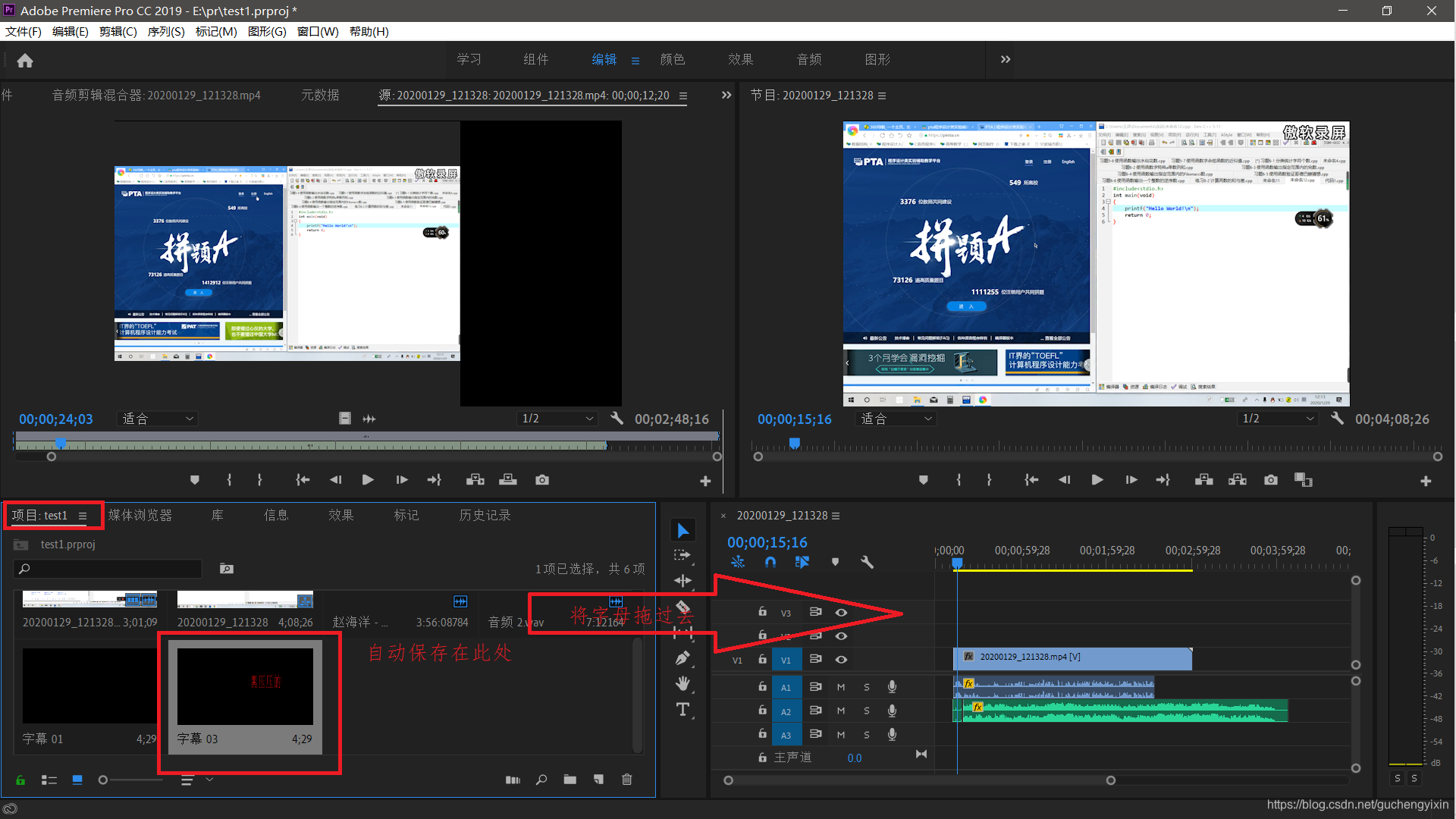Toggle linked selection in timeline
The height and width of the screenshot is (819, 1456).
point(802,562)
